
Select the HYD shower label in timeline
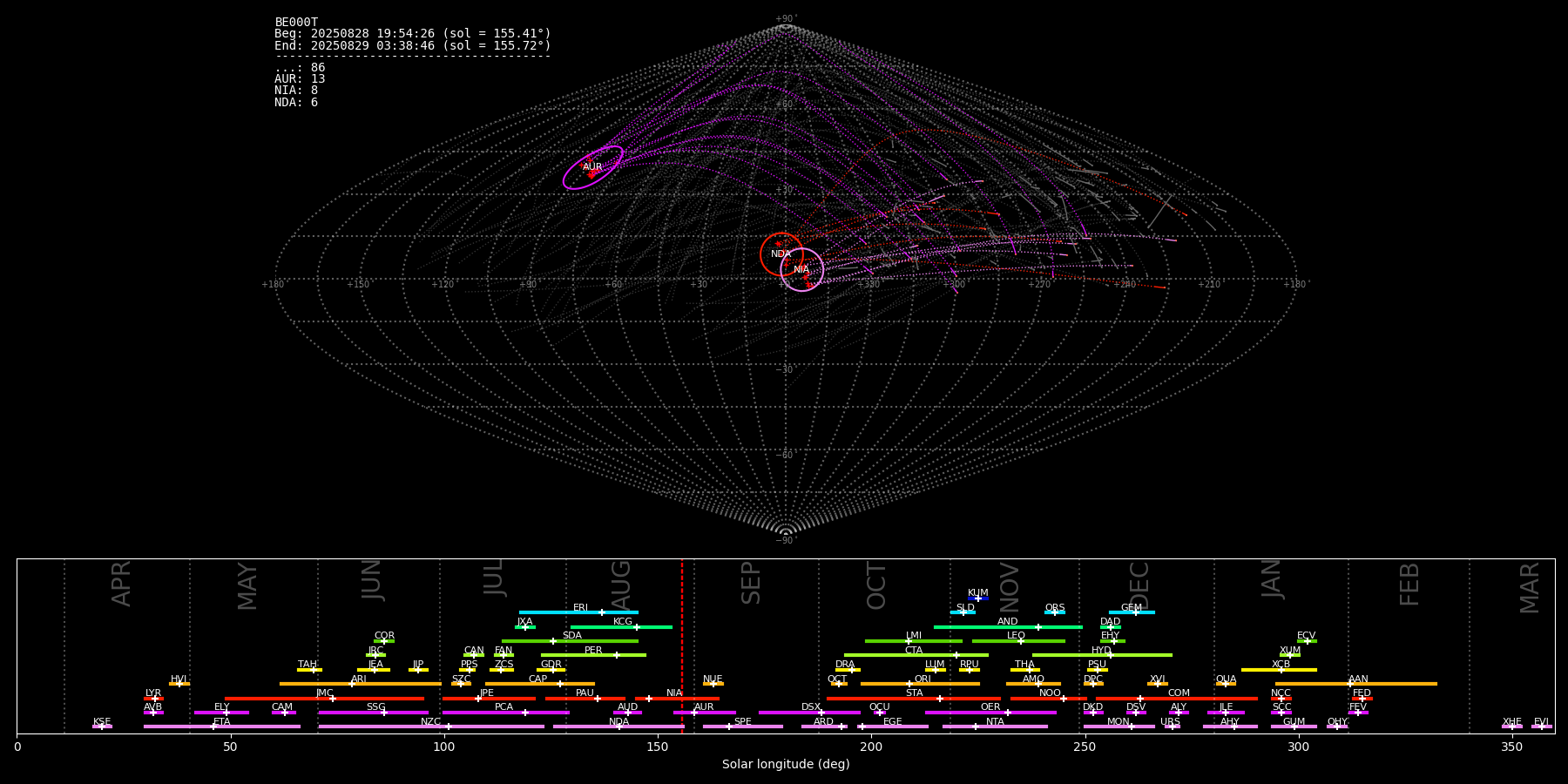[x=1102, y=651]
